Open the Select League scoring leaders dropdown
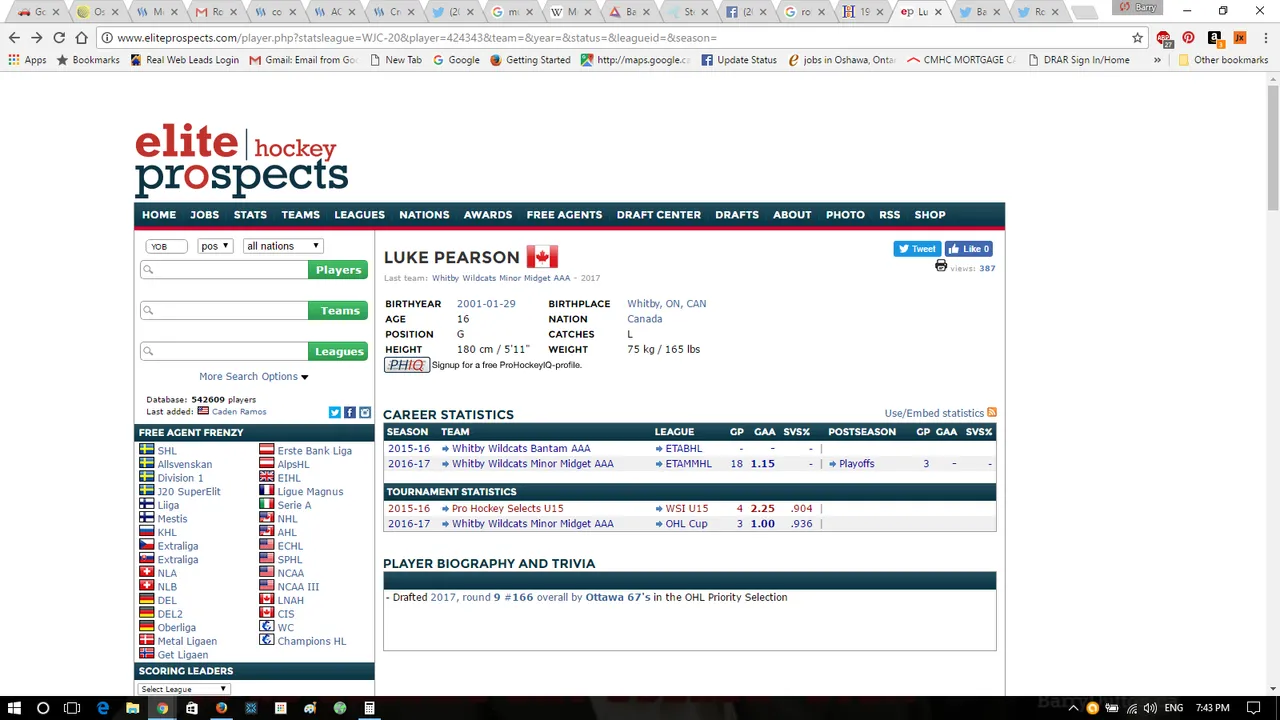Viewport: 1280px width, 720px height. (184, 689)
